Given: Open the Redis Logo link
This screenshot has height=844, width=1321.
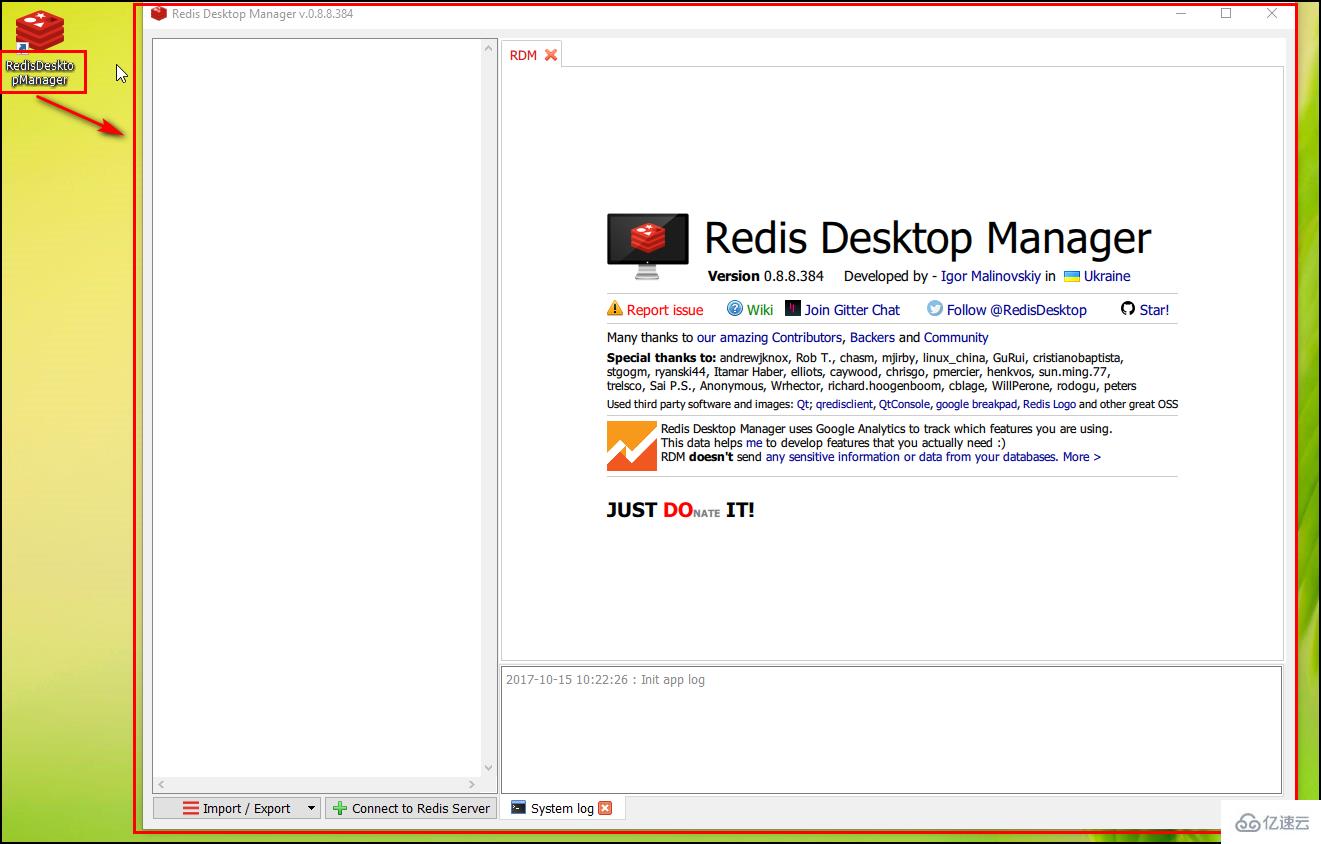Looking at the screenshot, I should (1049, 405).
